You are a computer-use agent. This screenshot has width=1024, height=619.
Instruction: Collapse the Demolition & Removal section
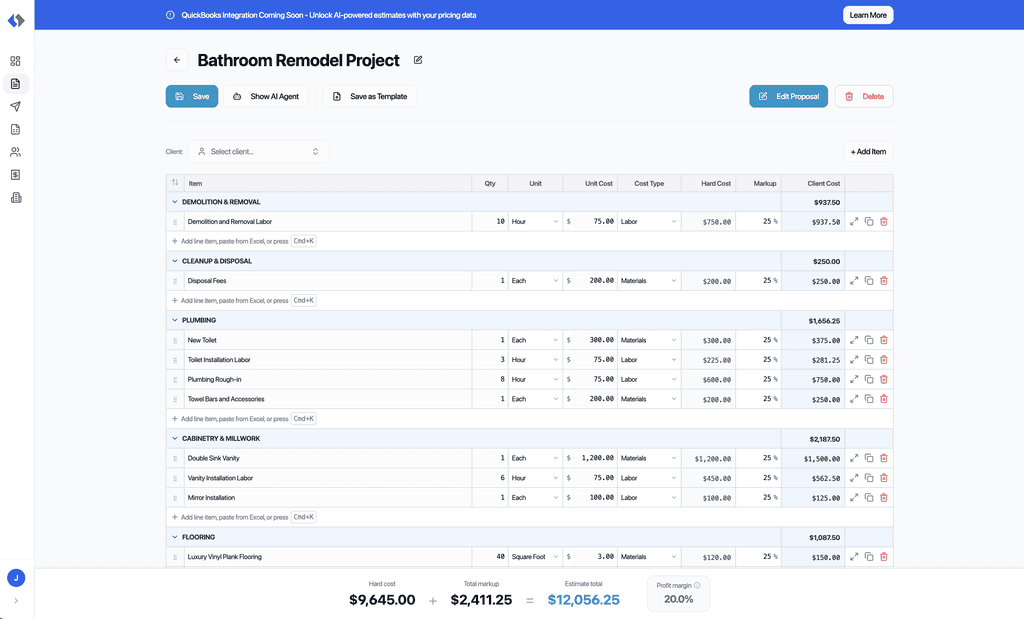[x=174, y=202]
